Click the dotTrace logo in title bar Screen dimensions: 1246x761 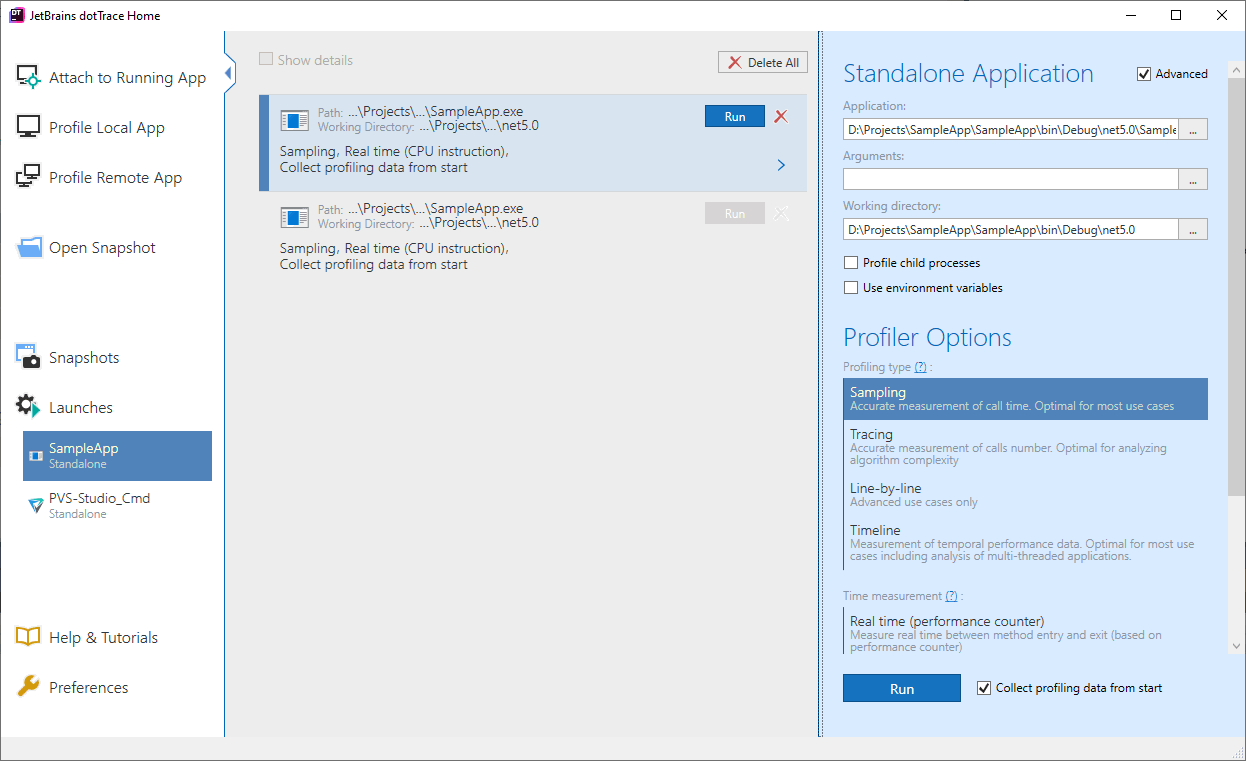click(x=16, y=15)
